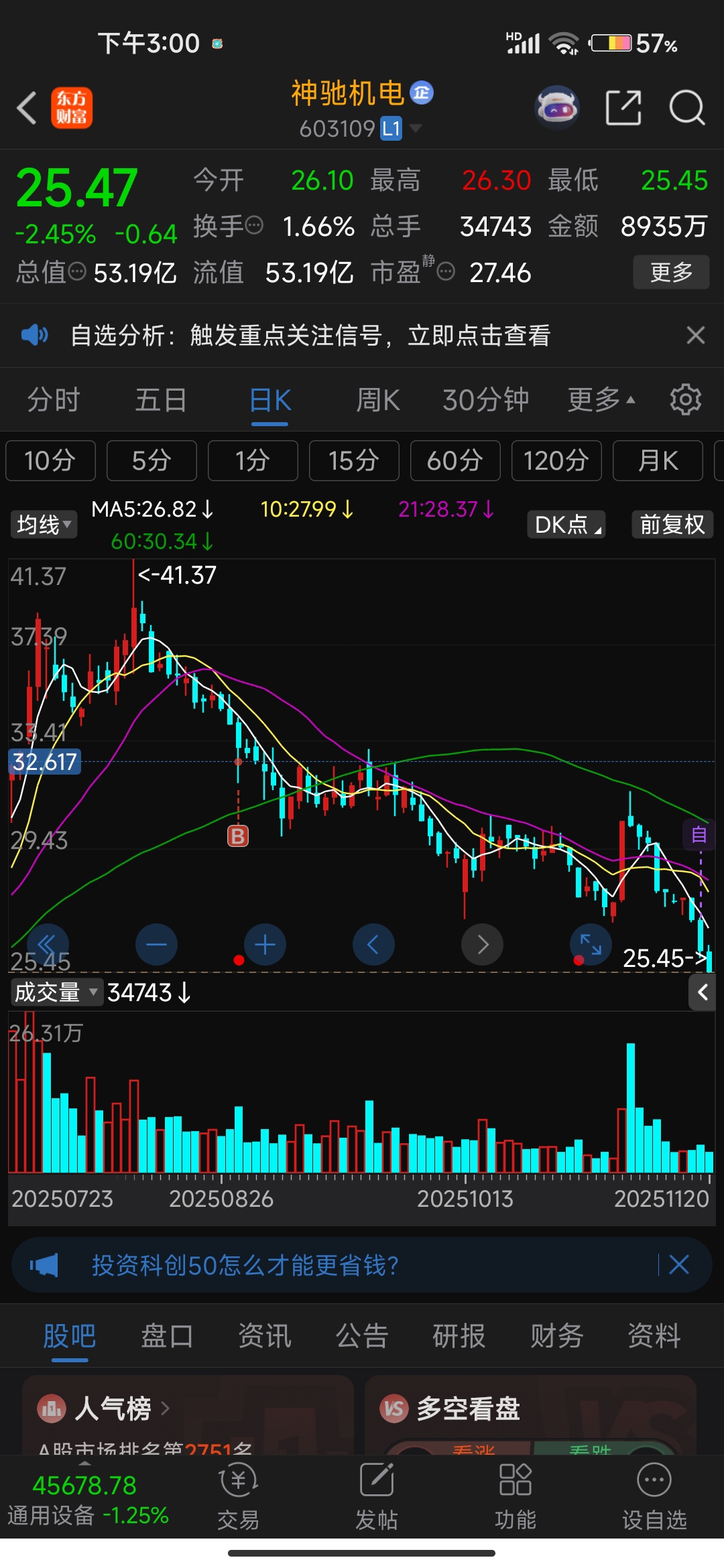Viewport: 724px width, 1568px height.
Task: Open the 财务 tab
Action: tap(556, 1336)
